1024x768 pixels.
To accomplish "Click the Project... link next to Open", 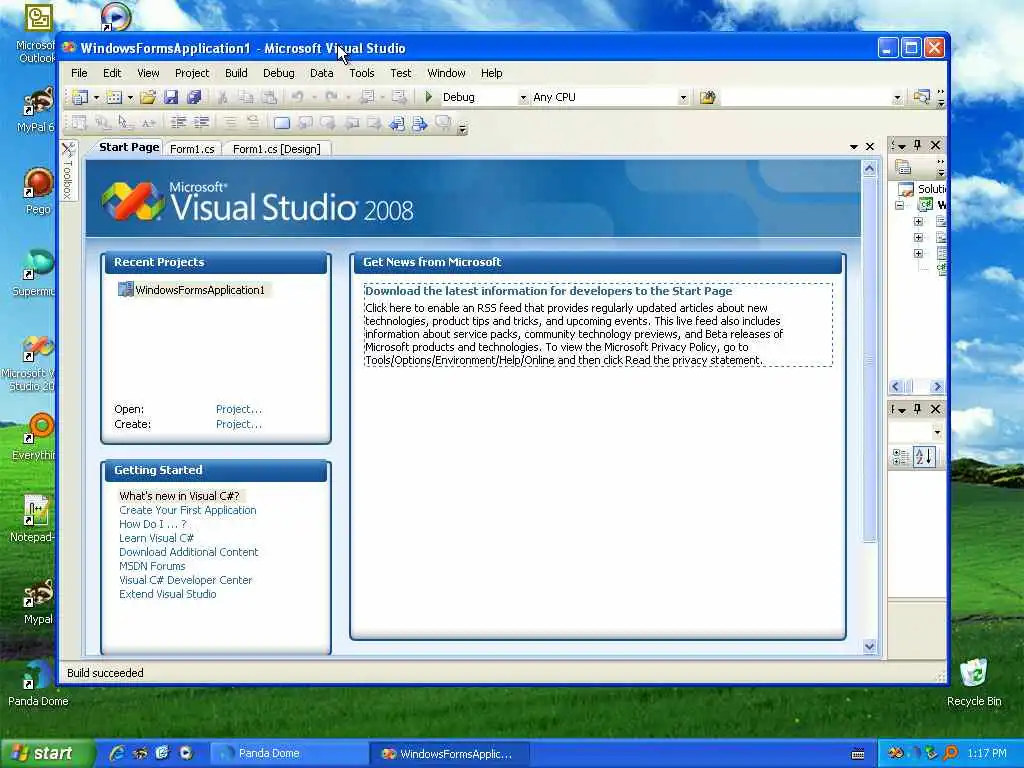I will tap(238, 409).
